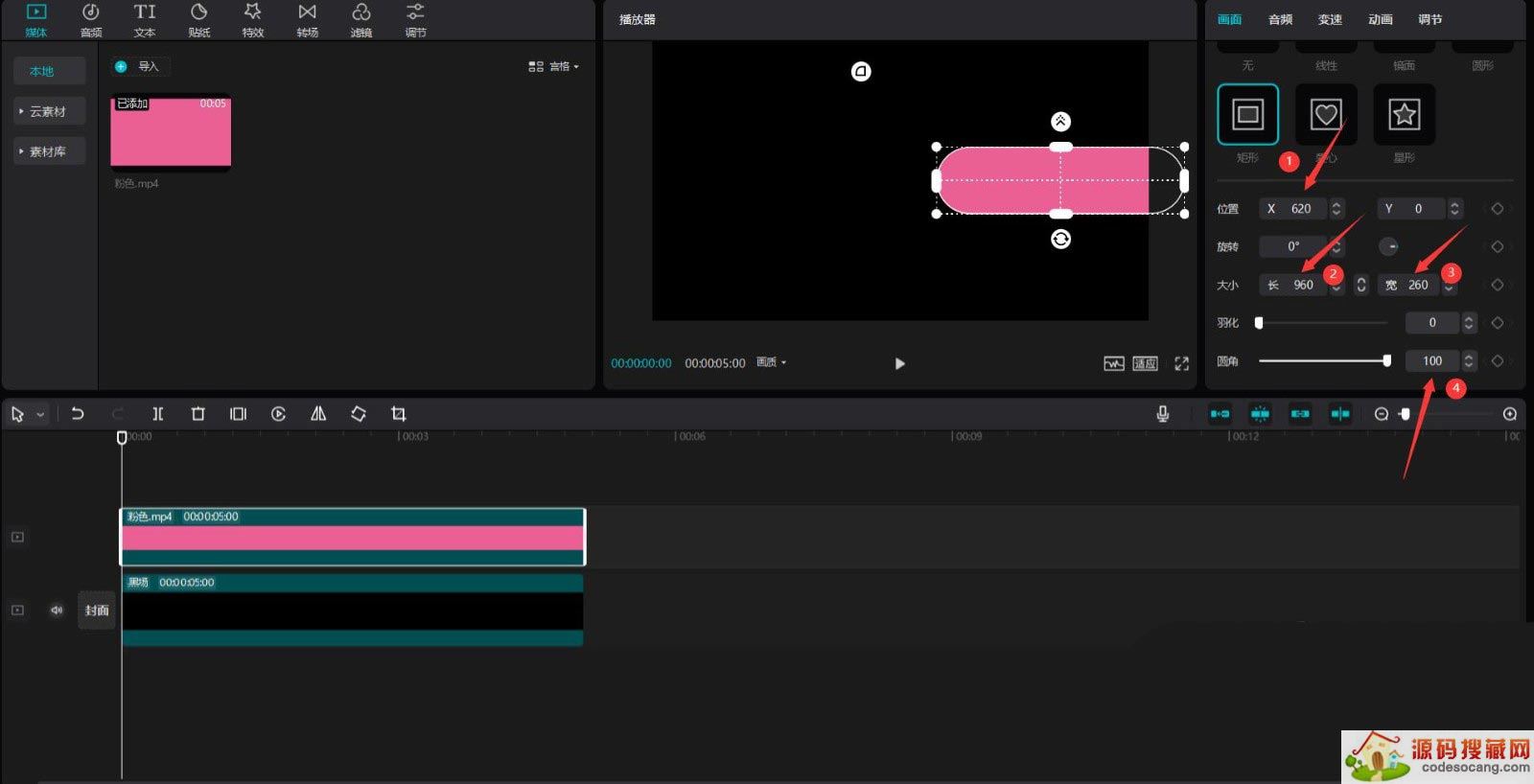Open the 画质 quality dropdown in player
The width and height of the screenshot is (1534, 784).
[771, 362]
